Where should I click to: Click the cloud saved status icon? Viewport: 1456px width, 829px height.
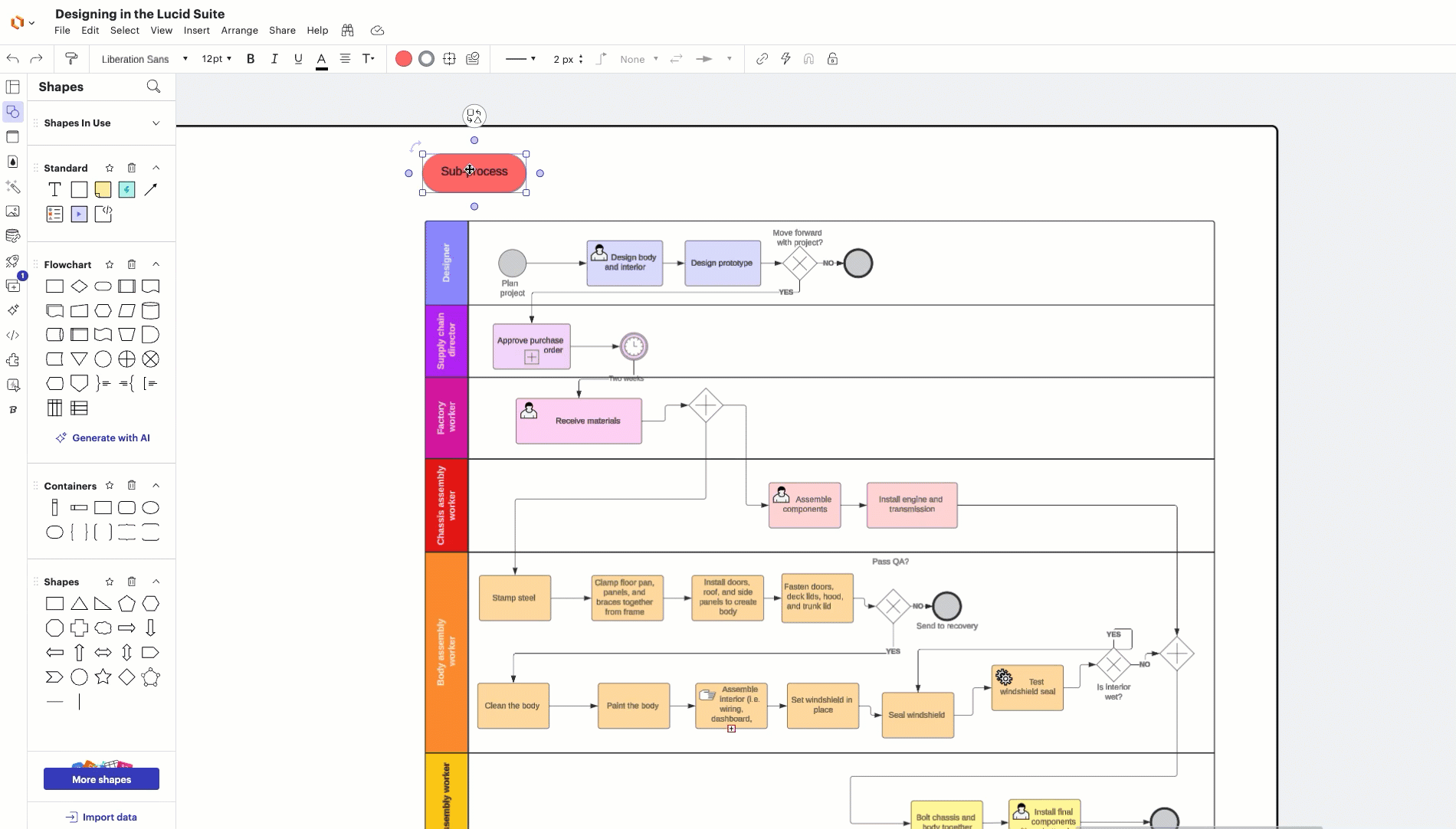click(377, 31)
